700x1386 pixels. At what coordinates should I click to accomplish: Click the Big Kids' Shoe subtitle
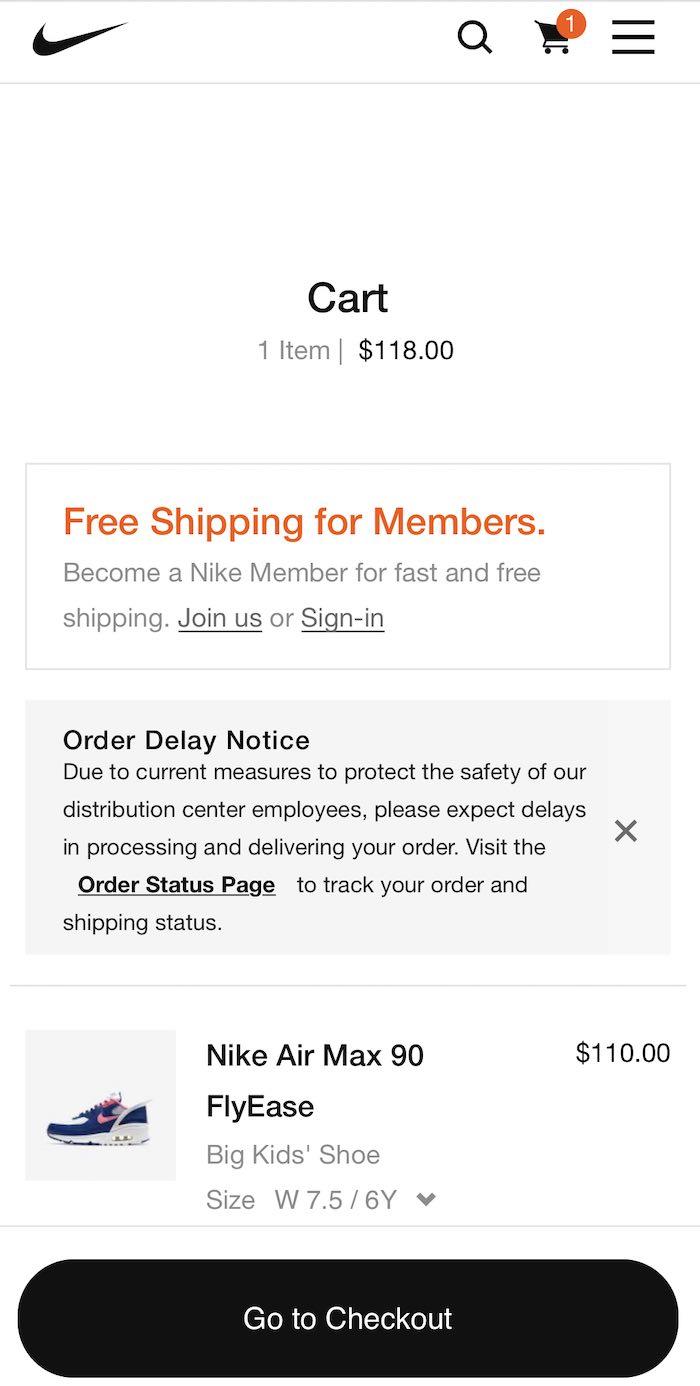[x=293, y=1154]
